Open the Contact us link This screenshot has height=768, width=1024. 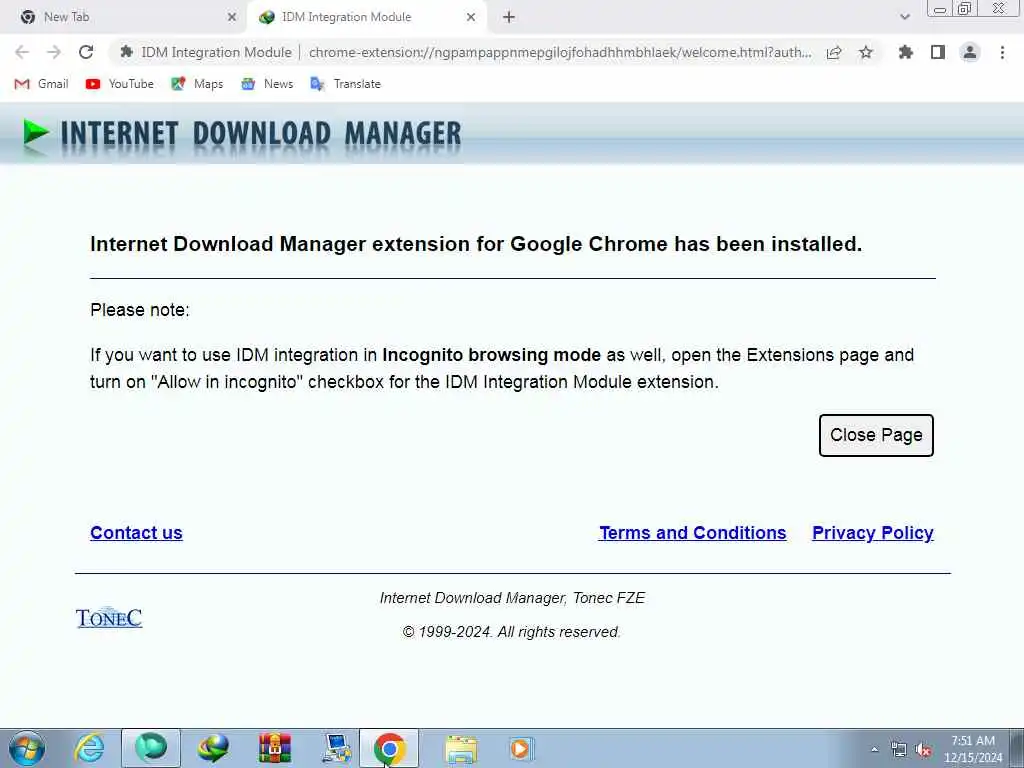(136, 533)
